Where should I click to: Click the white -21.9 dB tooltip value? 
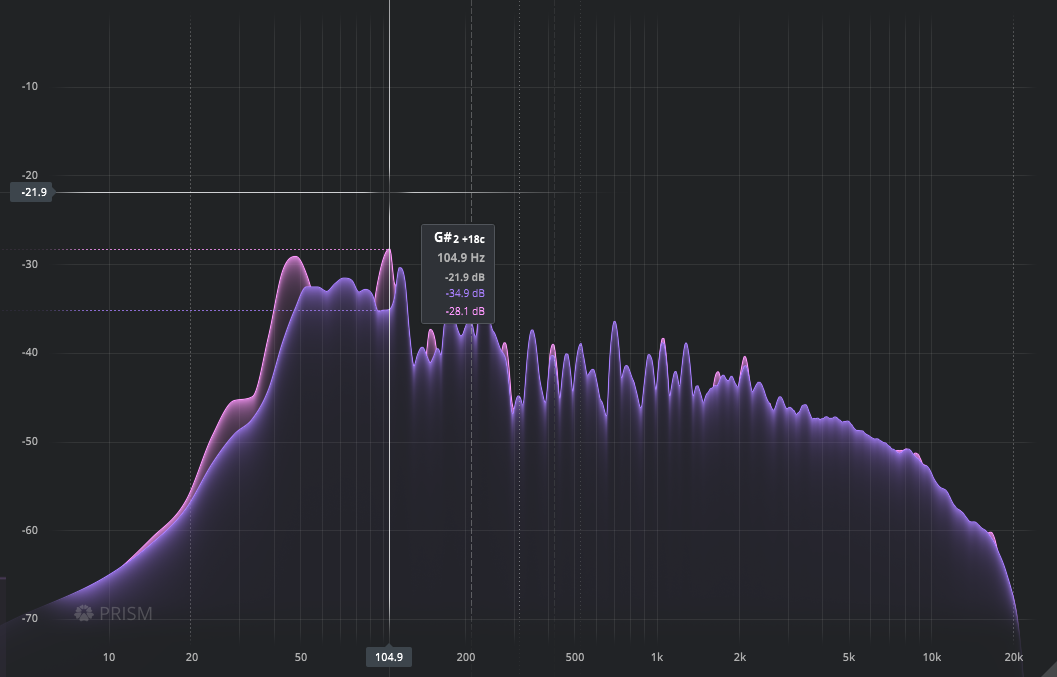coord(464,277)
